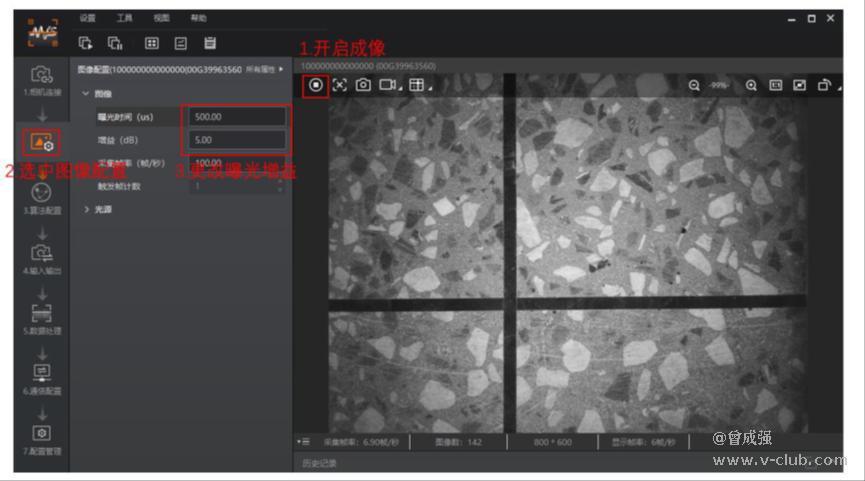Click gain field showing 5.00
The width and height of the screenshot is (865, 481).
[238, 140]
